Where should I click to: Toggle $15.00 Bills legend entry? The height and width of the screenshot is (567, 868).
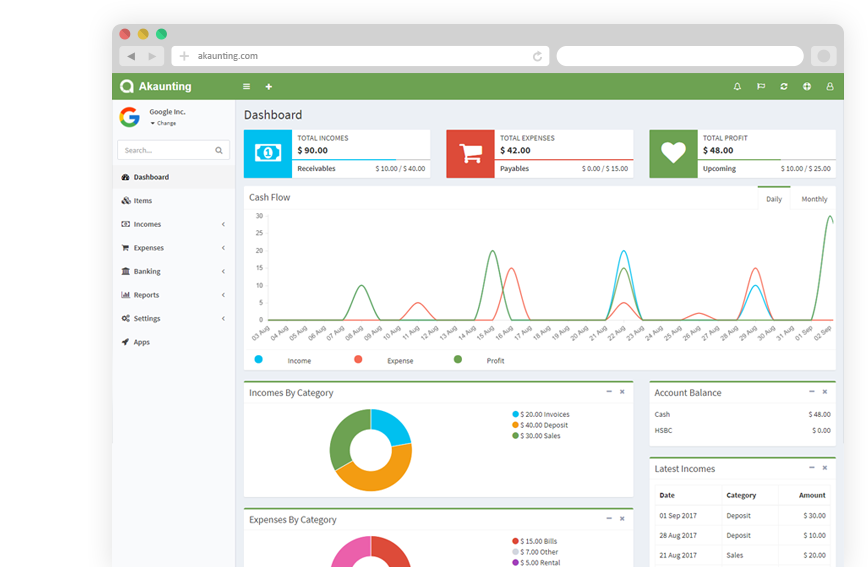click(535, 541)
